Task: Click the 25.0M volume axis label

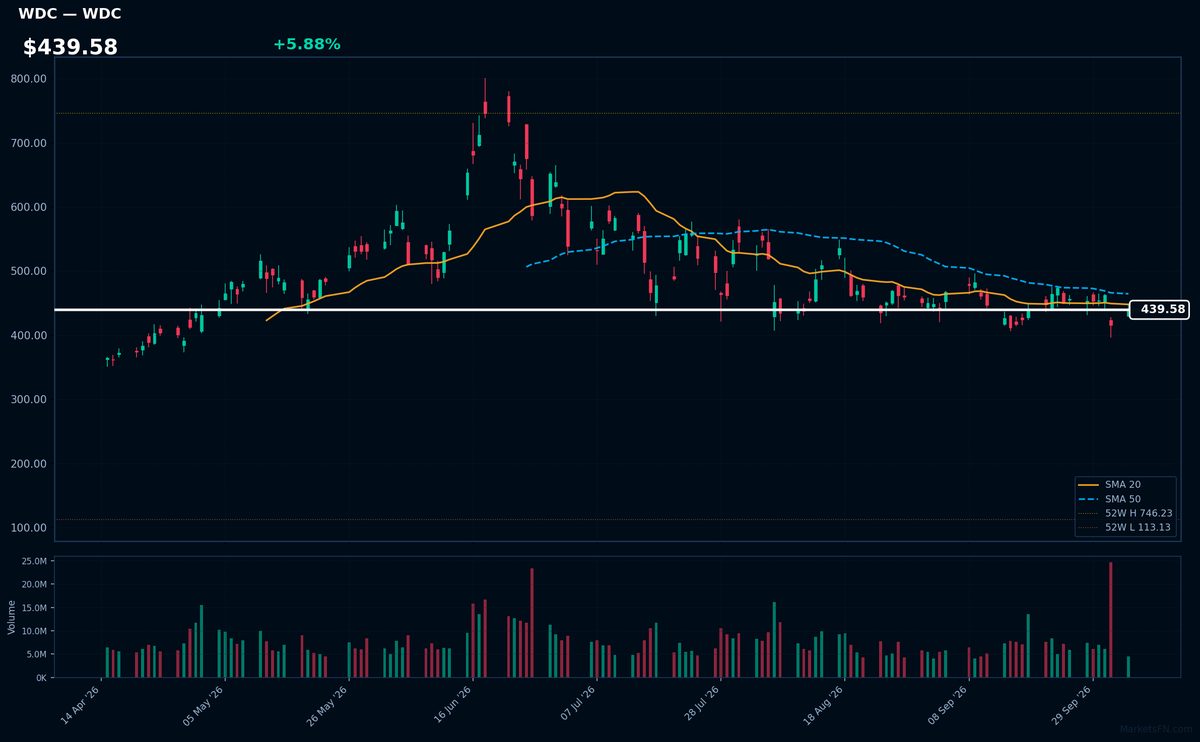Action: click(x=34, y=561)
